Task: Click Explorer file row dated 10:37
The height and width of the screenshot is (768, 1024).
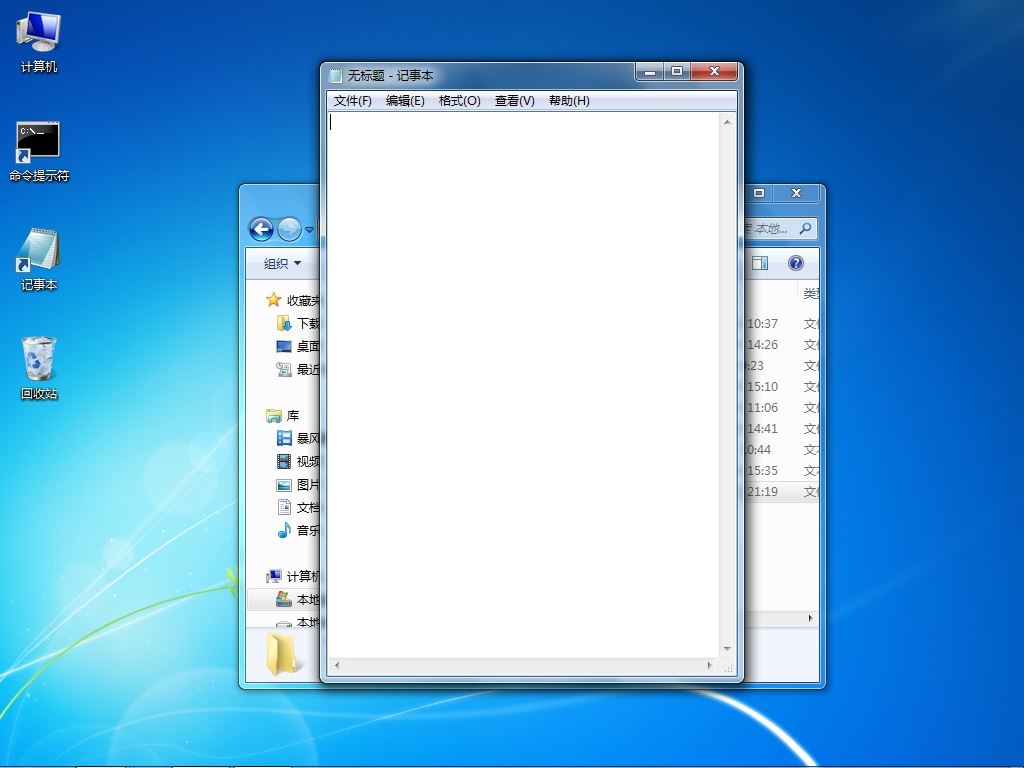Action: [x=782, y=323]
